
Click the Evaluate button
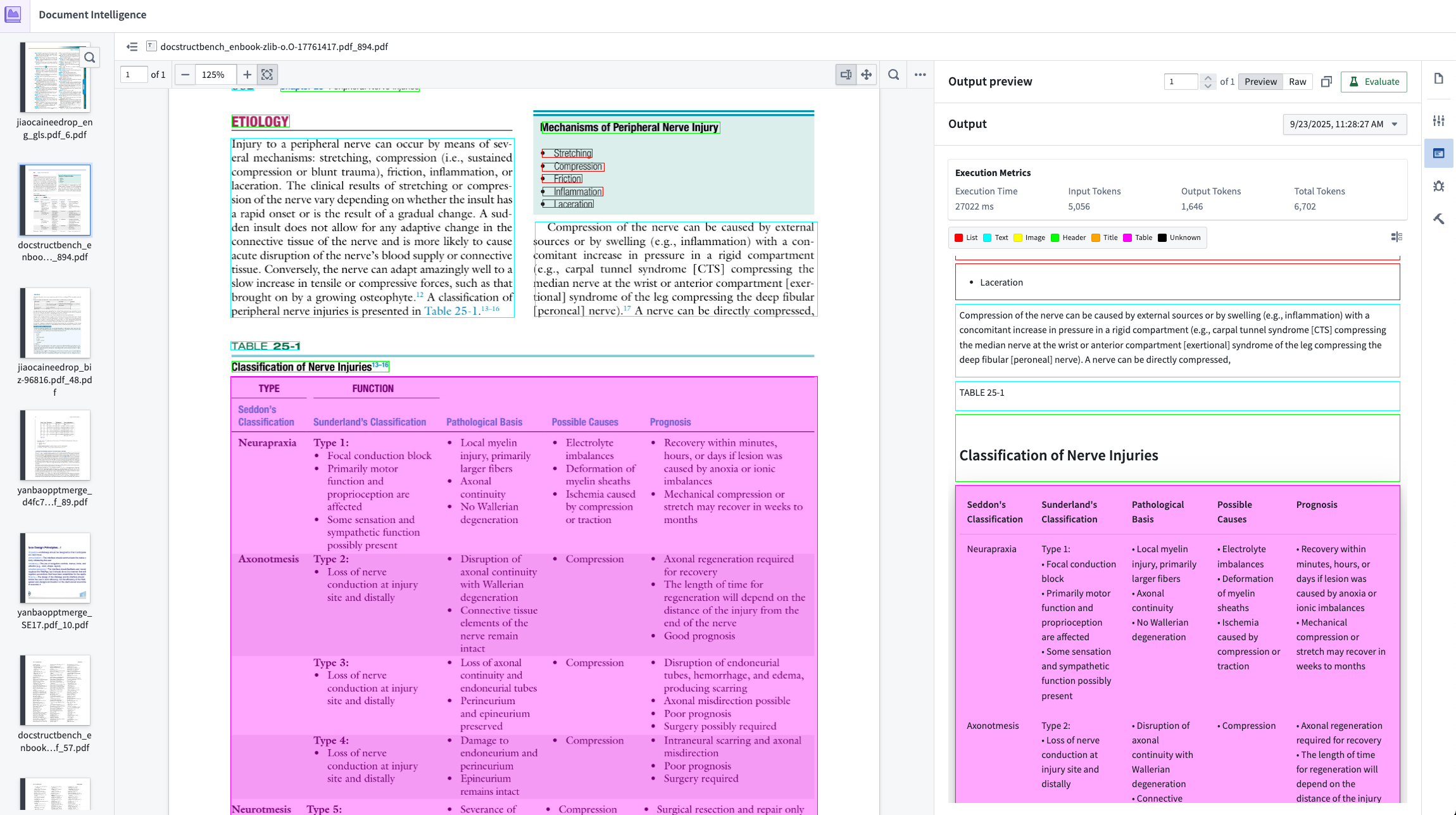click(1374, 82)
